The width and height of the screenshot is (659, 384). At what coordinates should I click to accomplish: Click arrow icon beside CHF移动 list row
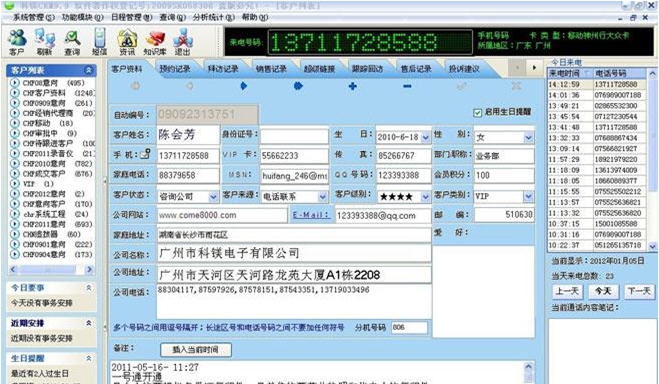[15, 123]
